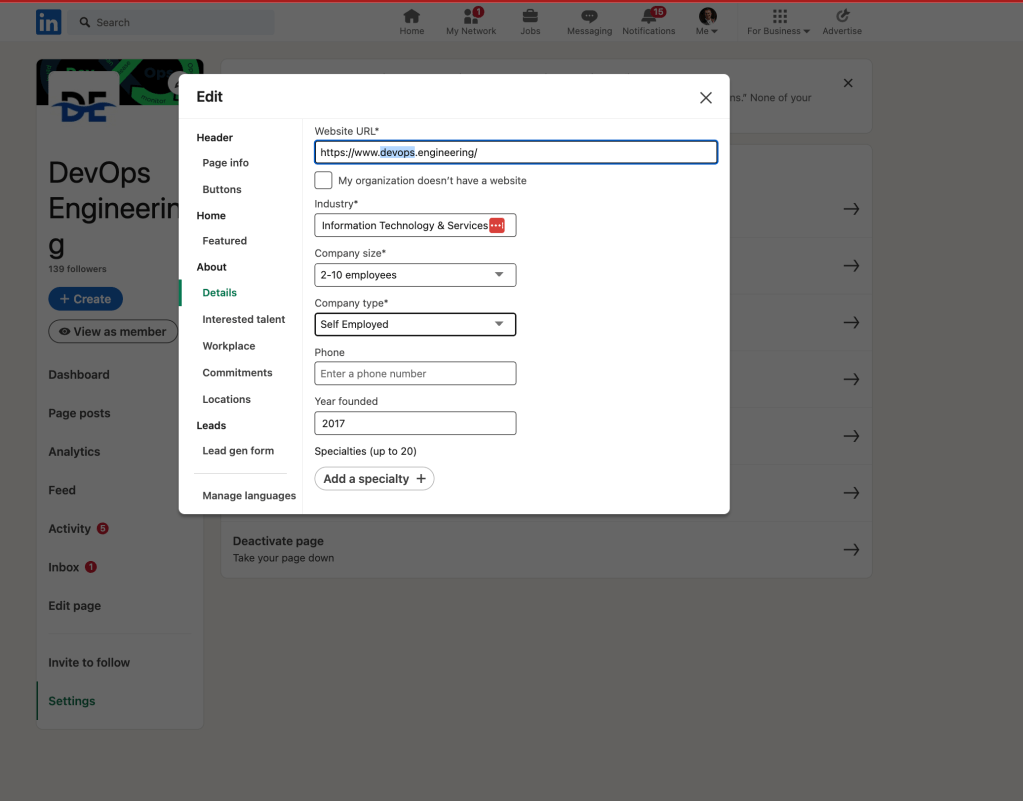1023x801 pixels.
Task: Open the Advertise icon
Action: point(842,22)
